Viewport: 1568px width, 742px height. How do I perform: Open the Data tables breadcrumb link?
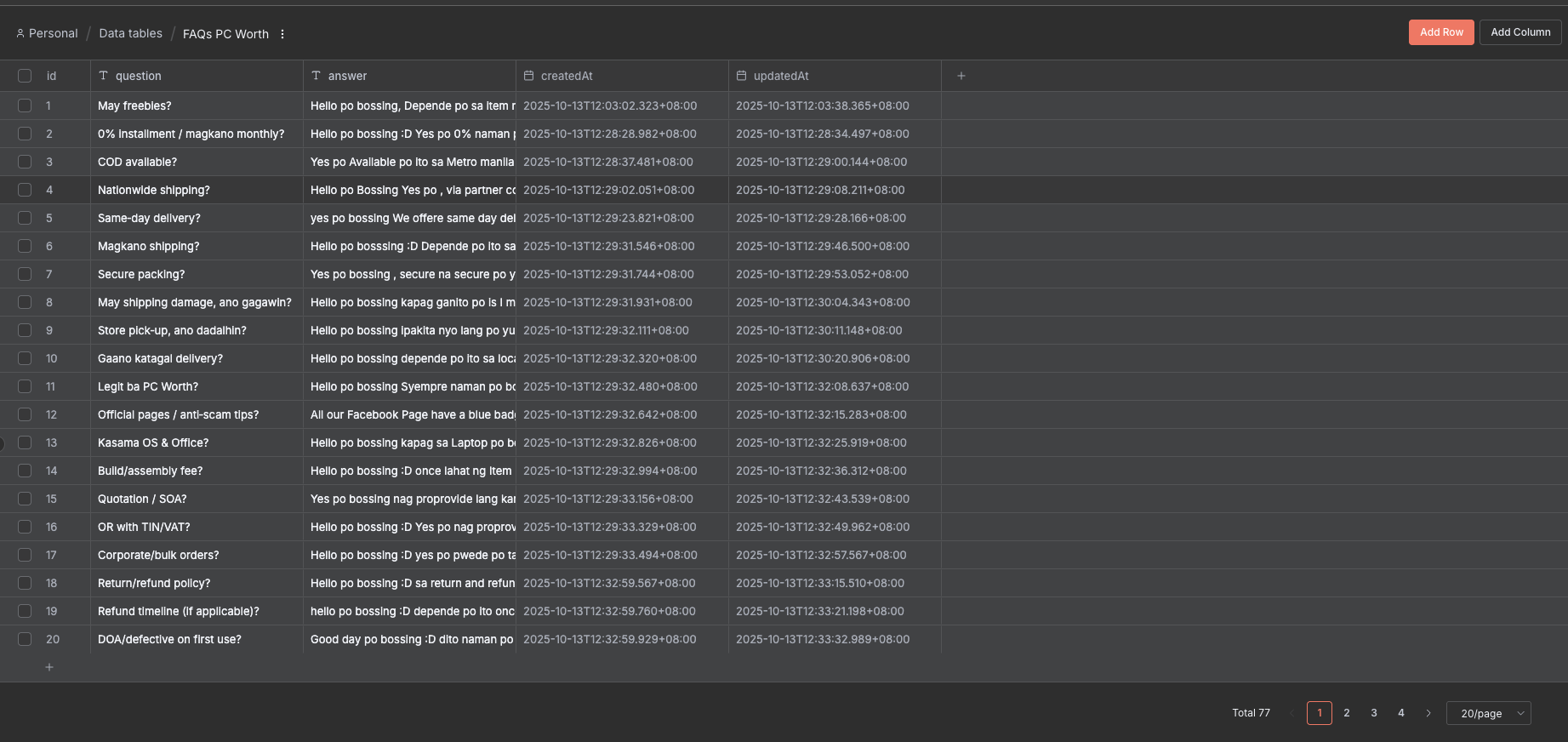131,33
